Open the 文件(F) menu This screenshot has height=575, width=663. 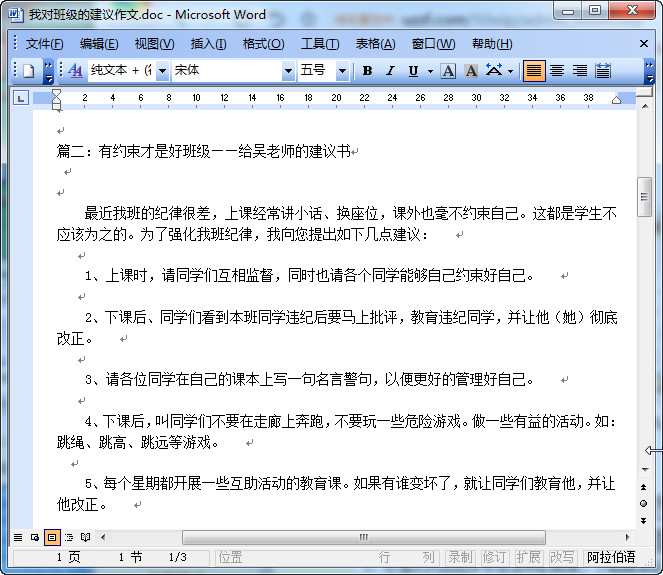click(x=44, y=44)
